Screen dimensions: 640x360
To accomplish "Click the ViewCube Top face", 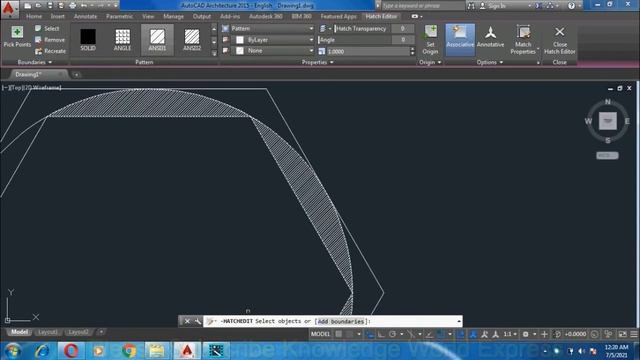I will 608,121.
